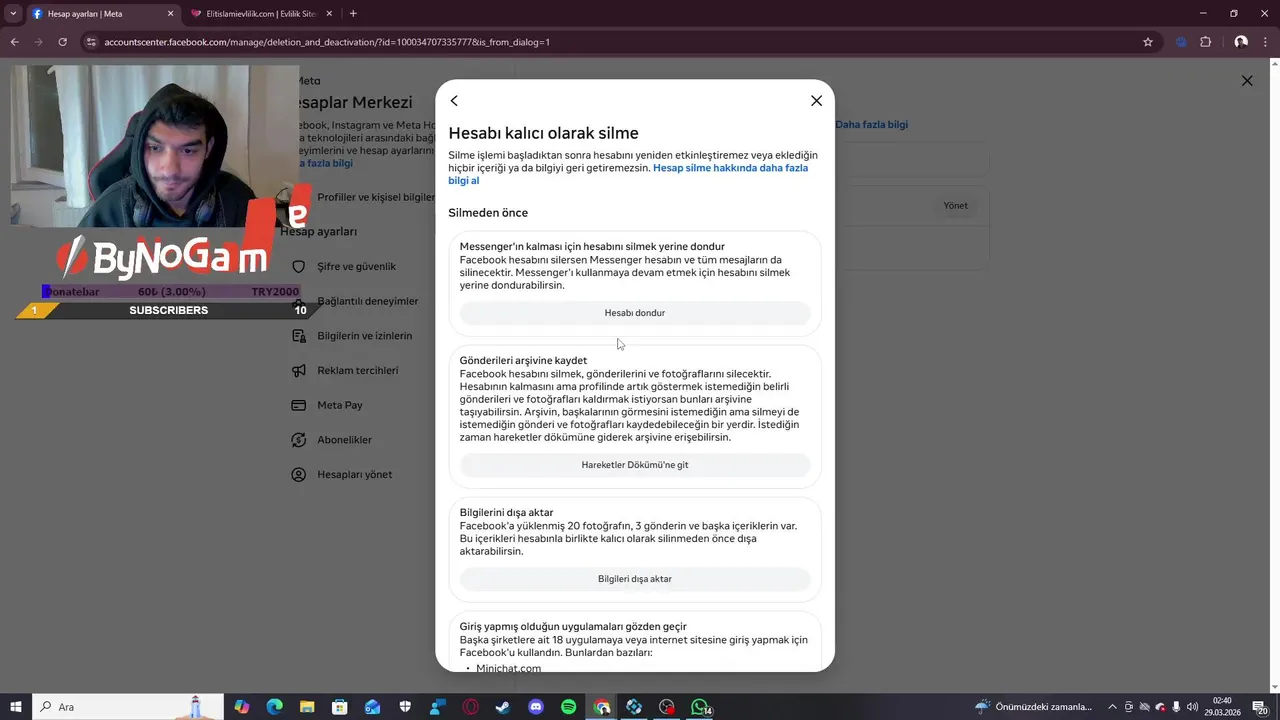Close the account deletion dialog

[x=816, y=101]
